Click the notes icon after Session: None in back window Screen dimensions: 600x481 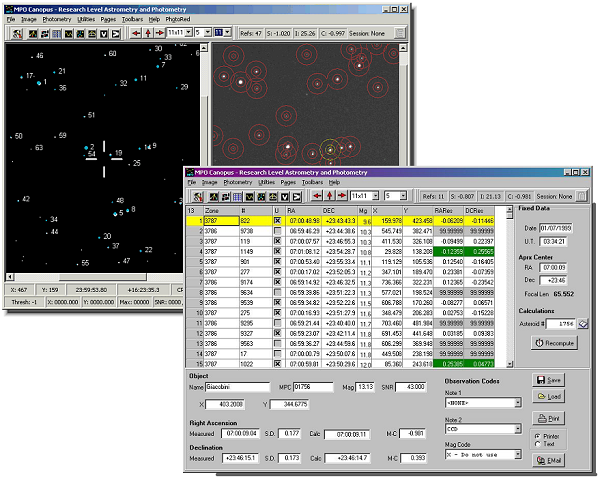(x=399, y=33)
